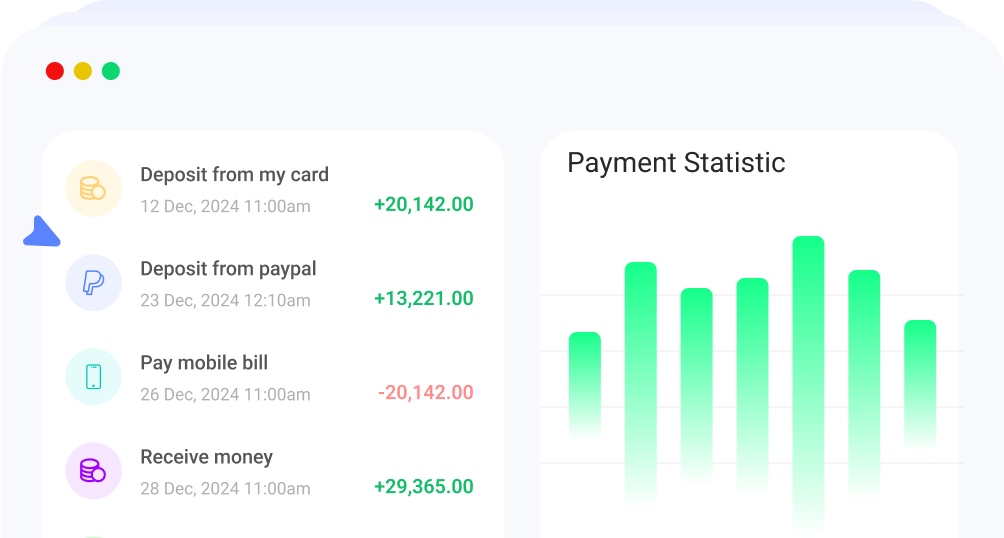Screen dimensions: 1004x538
Task: Click the yellow window dot
Action: point(83,71)
